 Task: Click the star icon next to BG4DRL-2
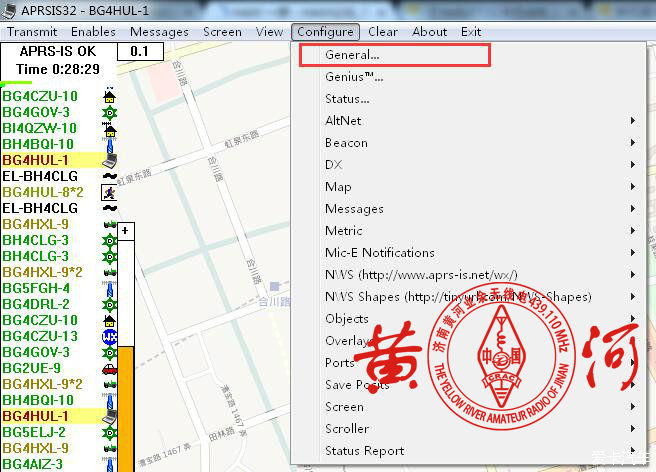[109, 304]
